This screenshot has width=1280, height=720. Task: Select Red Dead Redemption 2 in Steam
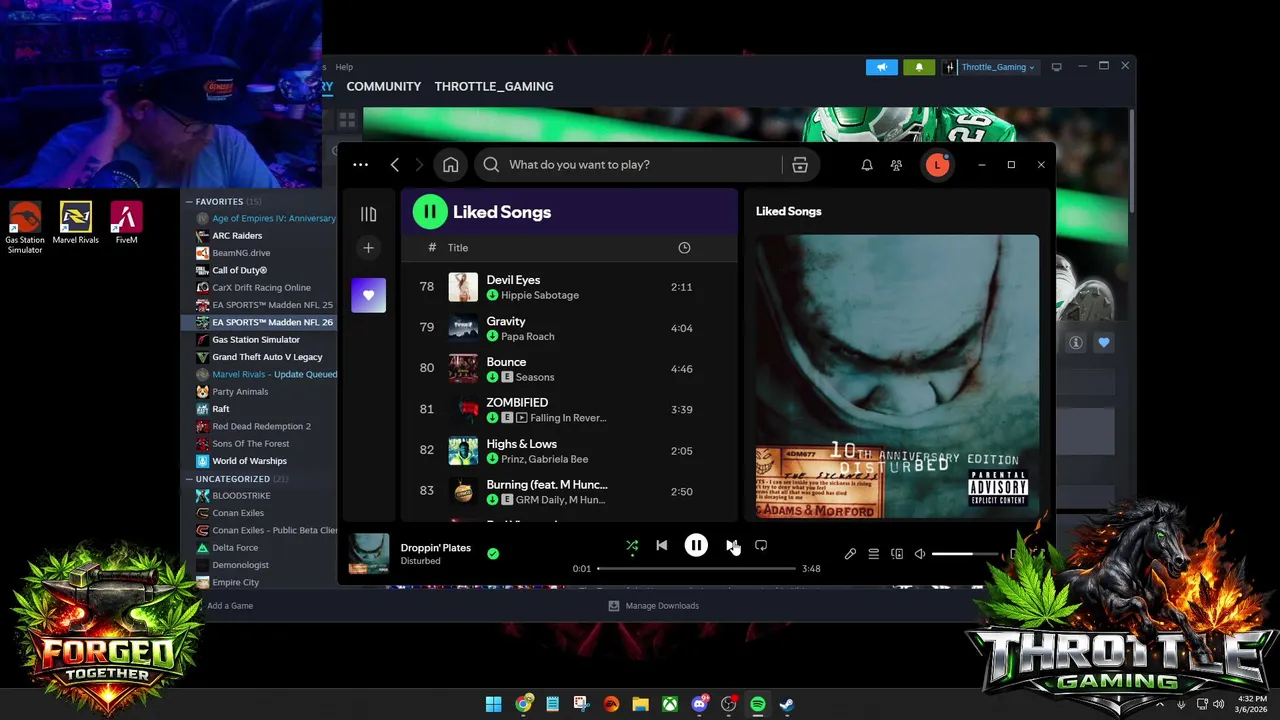(x=261, y=426)
